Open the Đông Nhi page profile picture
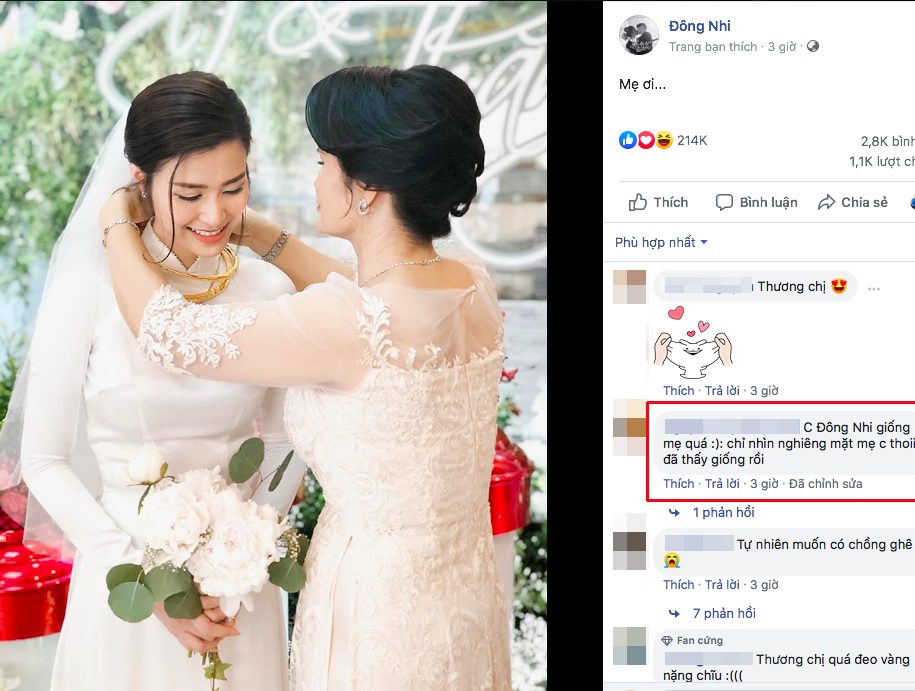 point(638,35)
